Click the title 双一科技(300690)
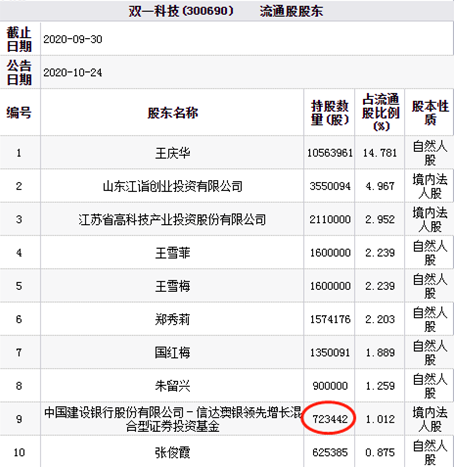 181,11
